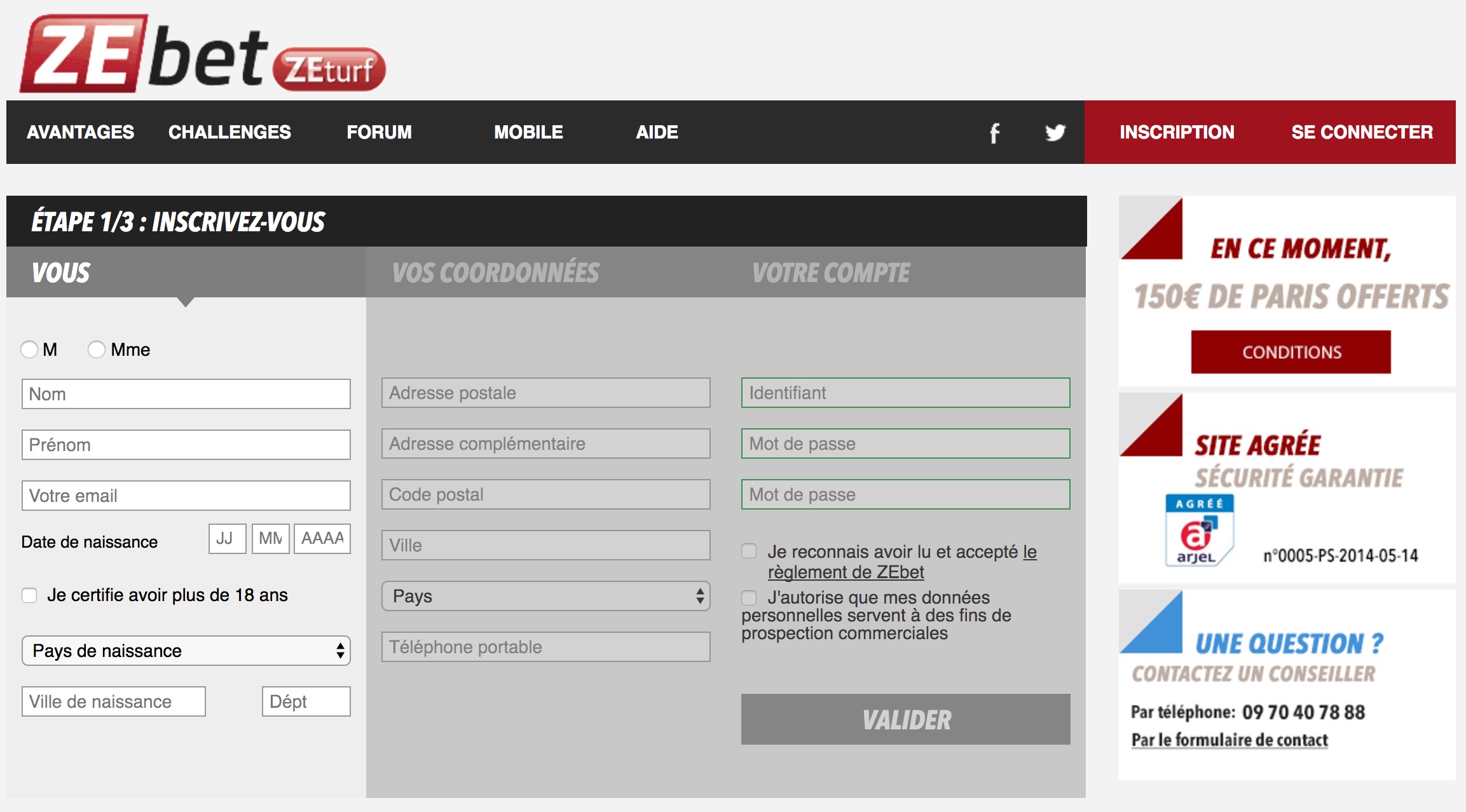Open the Pays dropdown
This screenshot has height=812, width=1466.
click(x=546, y=596)
